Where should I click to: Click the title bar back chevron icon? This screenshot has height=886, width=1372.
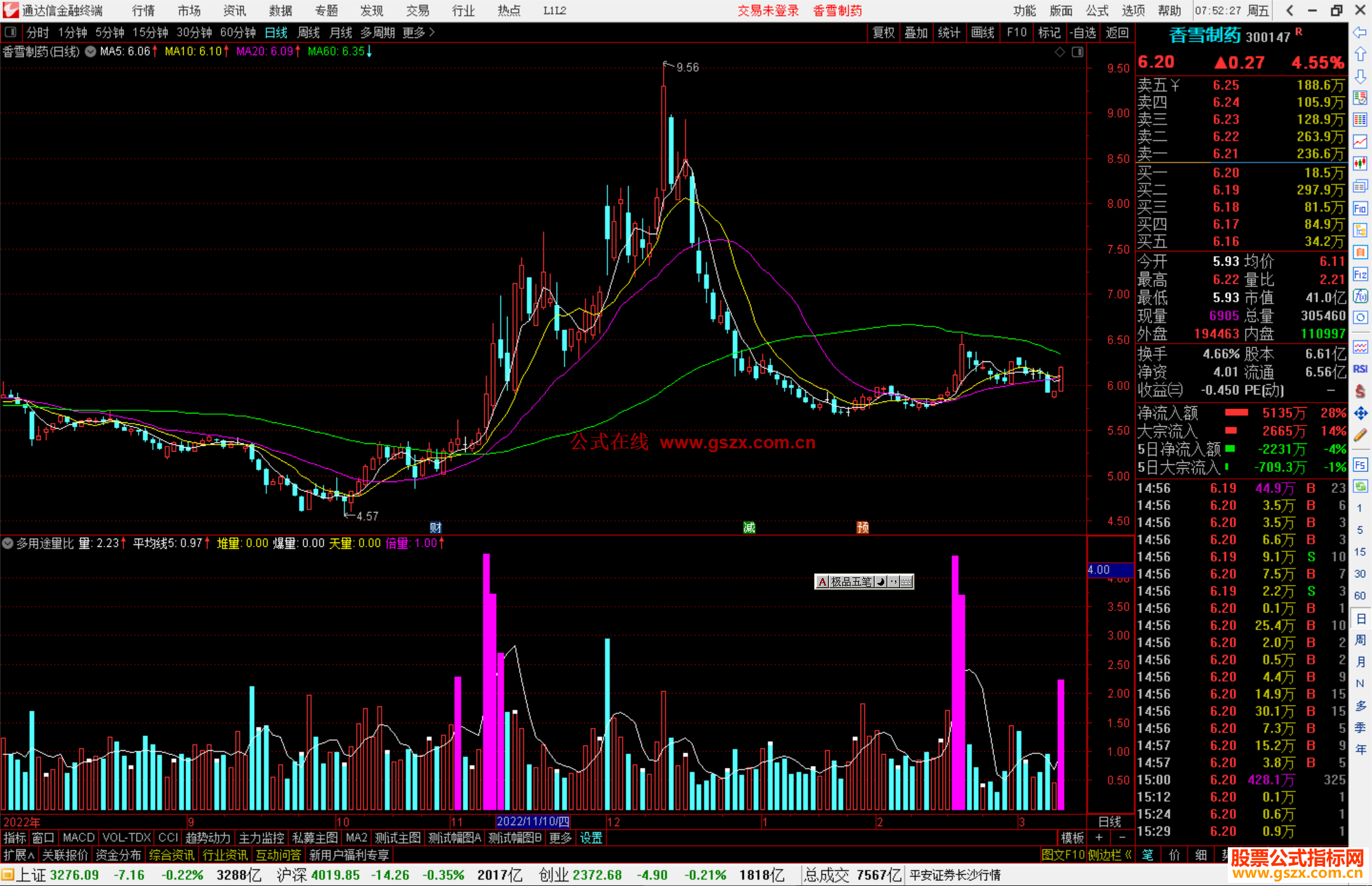point(1289,11)
